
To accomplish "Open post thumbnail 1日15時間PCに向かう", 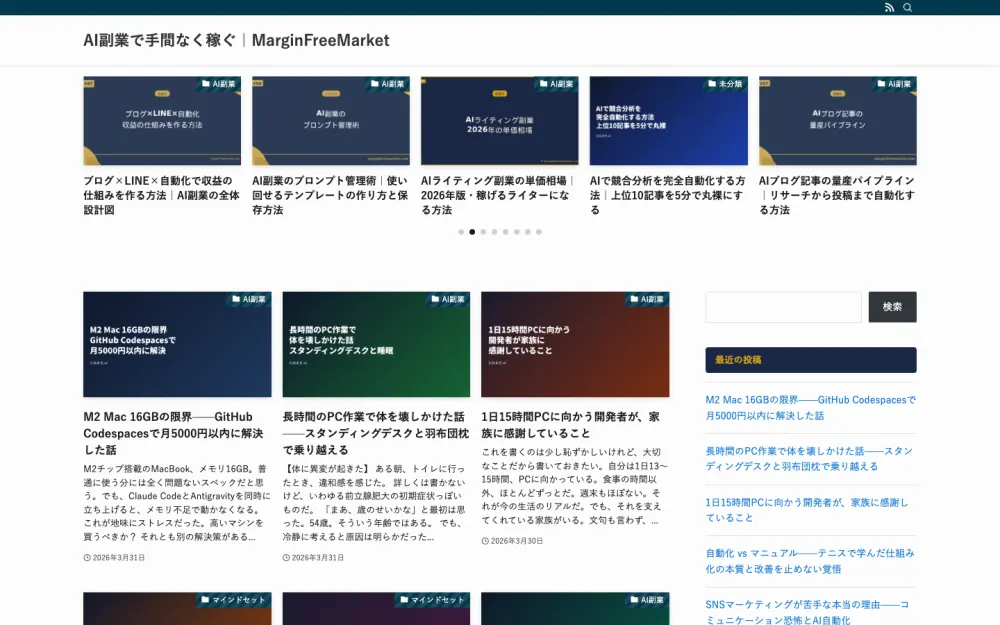I will tap(575, 344).
